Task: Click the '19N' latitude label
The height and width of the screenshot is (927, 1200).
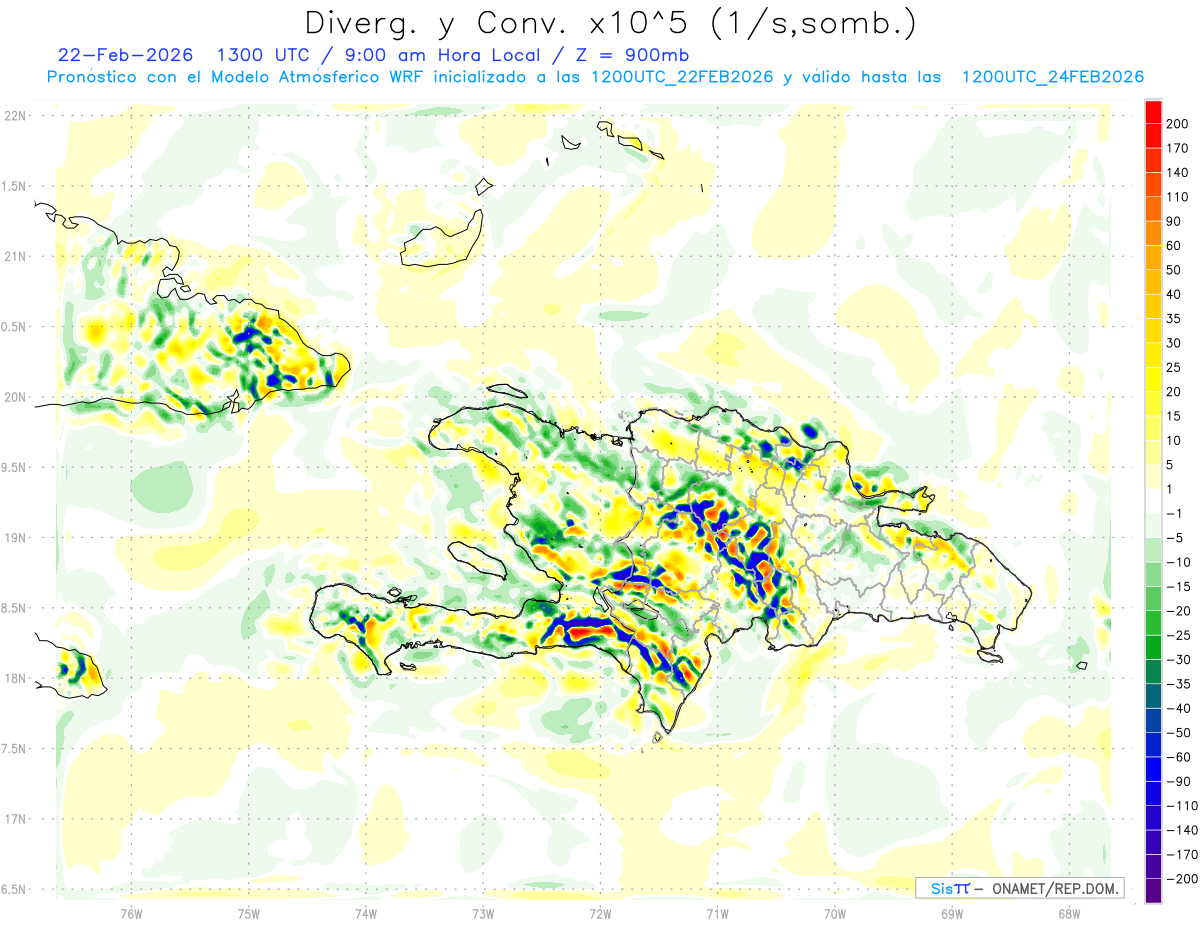Action: point(14,538)
